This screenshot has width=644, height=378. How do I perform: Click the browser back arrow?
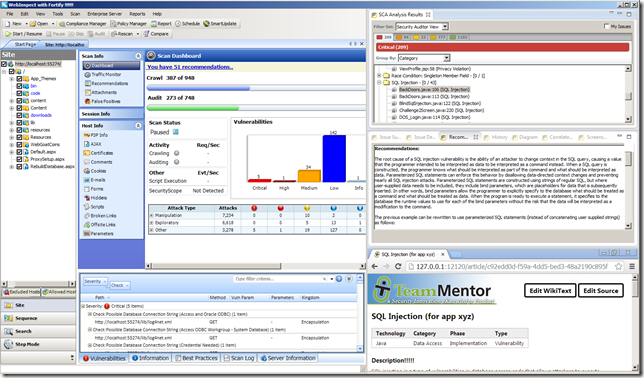pos(375,266)
